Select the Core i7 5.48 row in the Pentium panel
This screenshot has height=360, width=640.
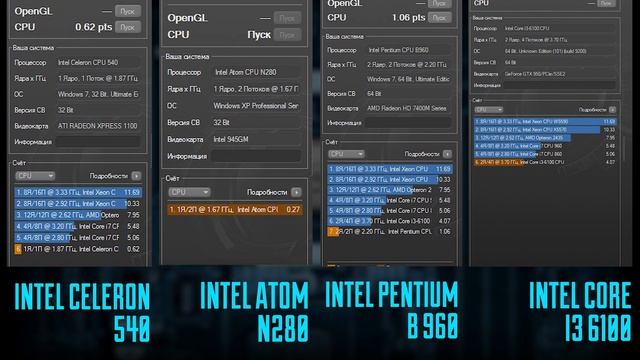[x=390, y=200]
